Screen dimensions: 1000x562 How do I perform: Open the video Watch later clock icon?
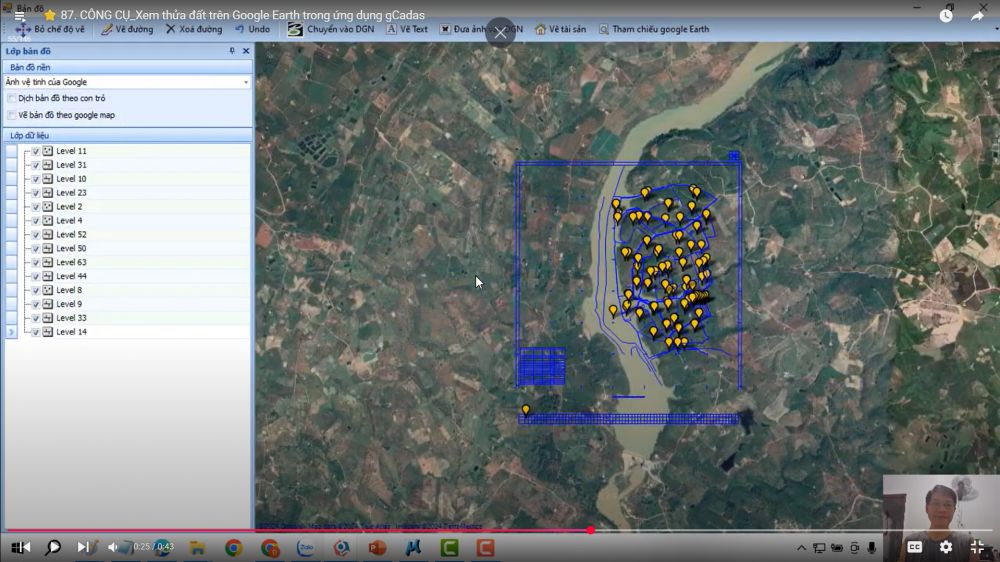point(946,15)
